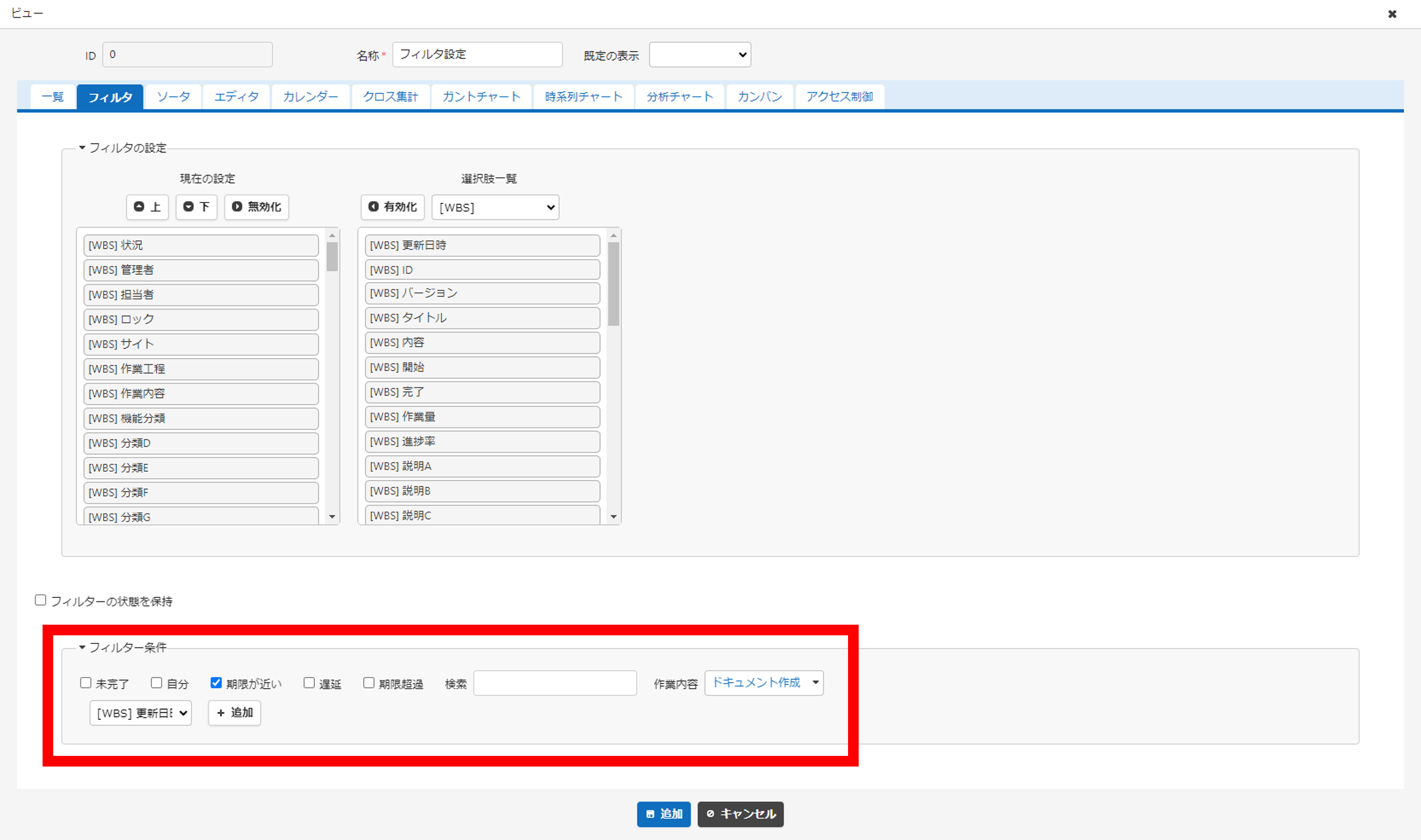
Task: Click the blue 追加 save button at bottom
Action: pos(664,814)
